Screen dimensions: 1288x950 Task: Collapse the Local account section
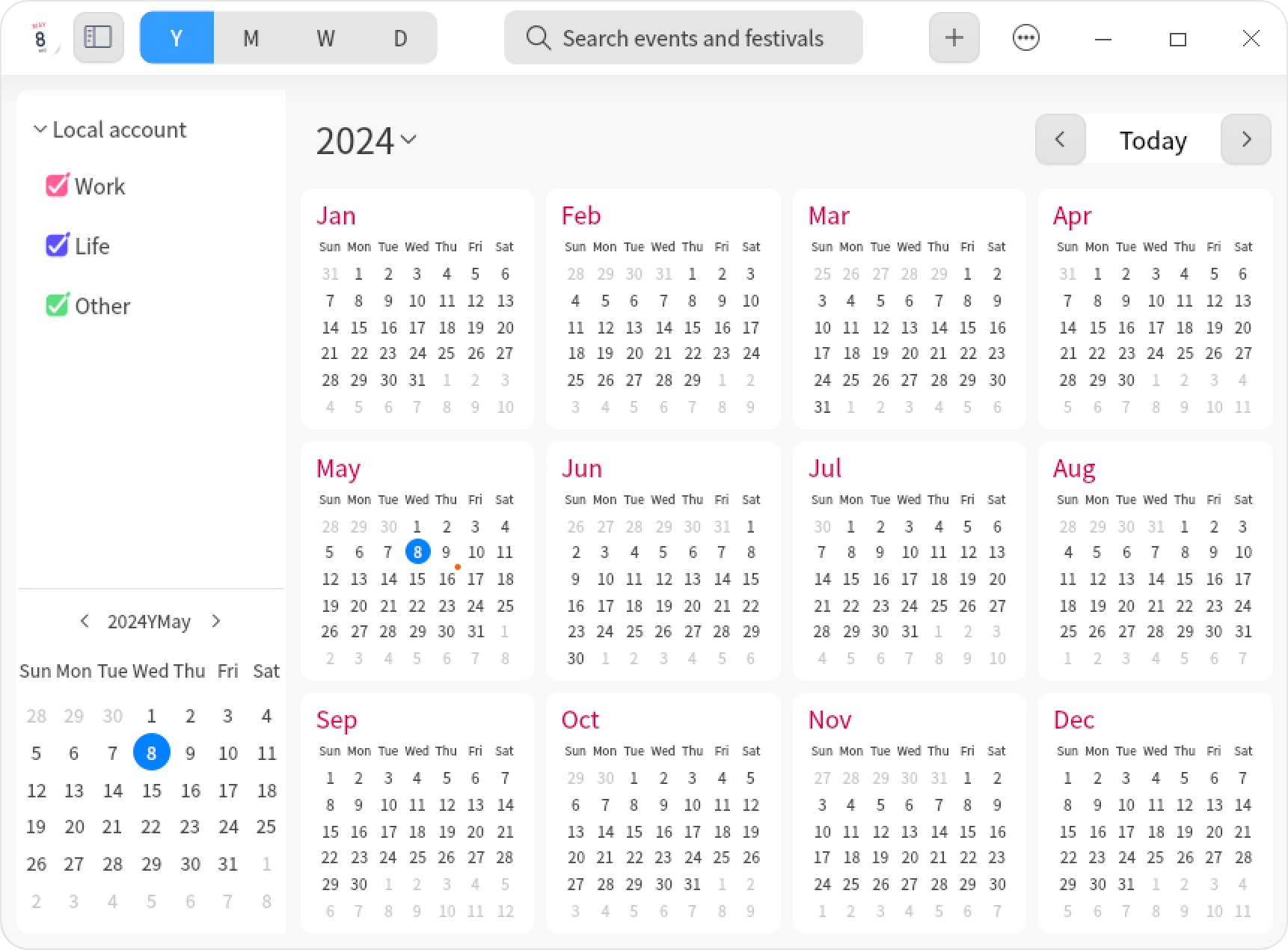(x=40, y=129)
